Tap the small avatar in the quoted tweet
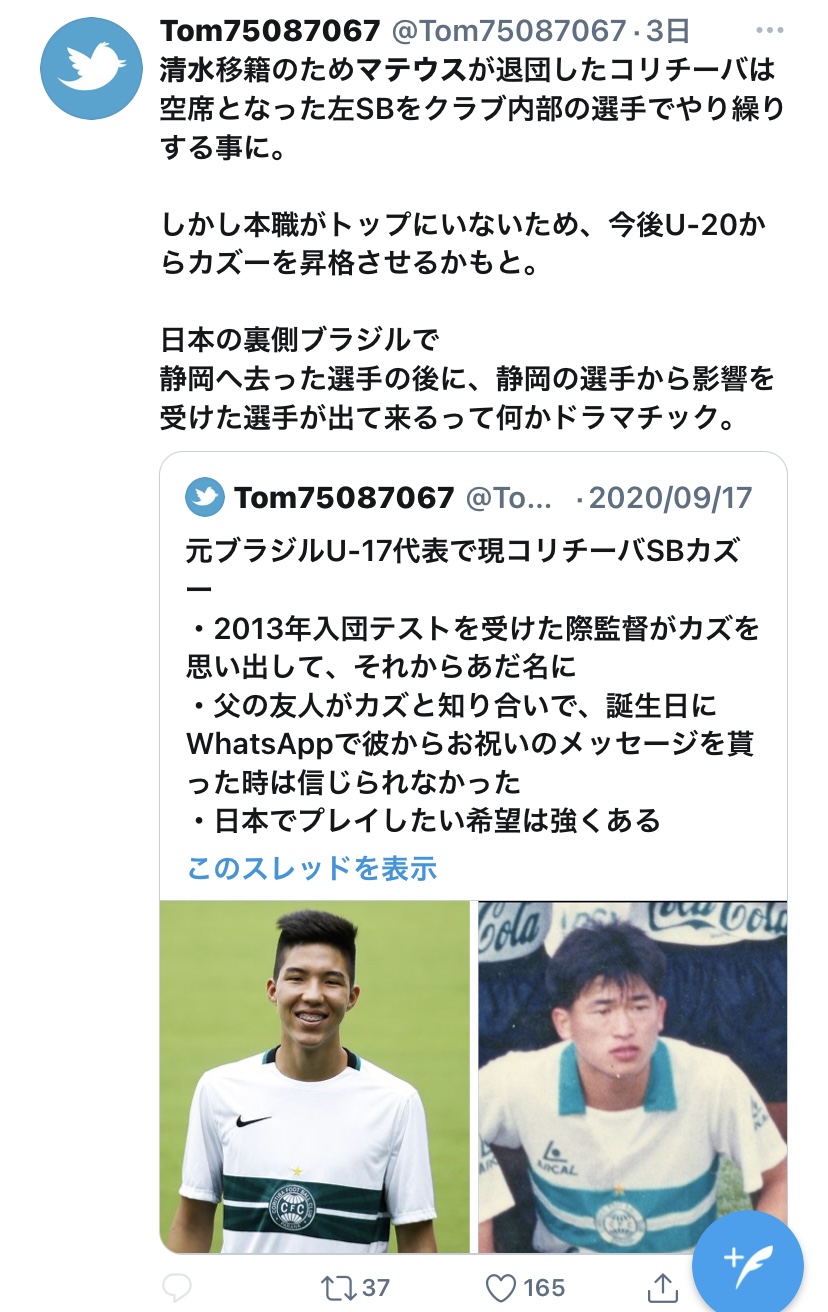 click(x=205, y=497)
